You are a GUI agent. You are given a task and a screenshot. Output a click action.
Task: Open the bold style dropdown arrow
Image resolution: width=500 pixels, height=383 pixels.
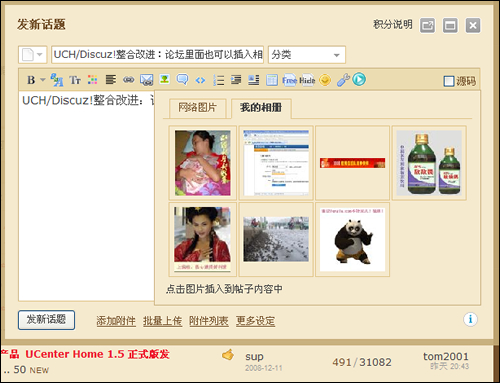pos(43,80)
